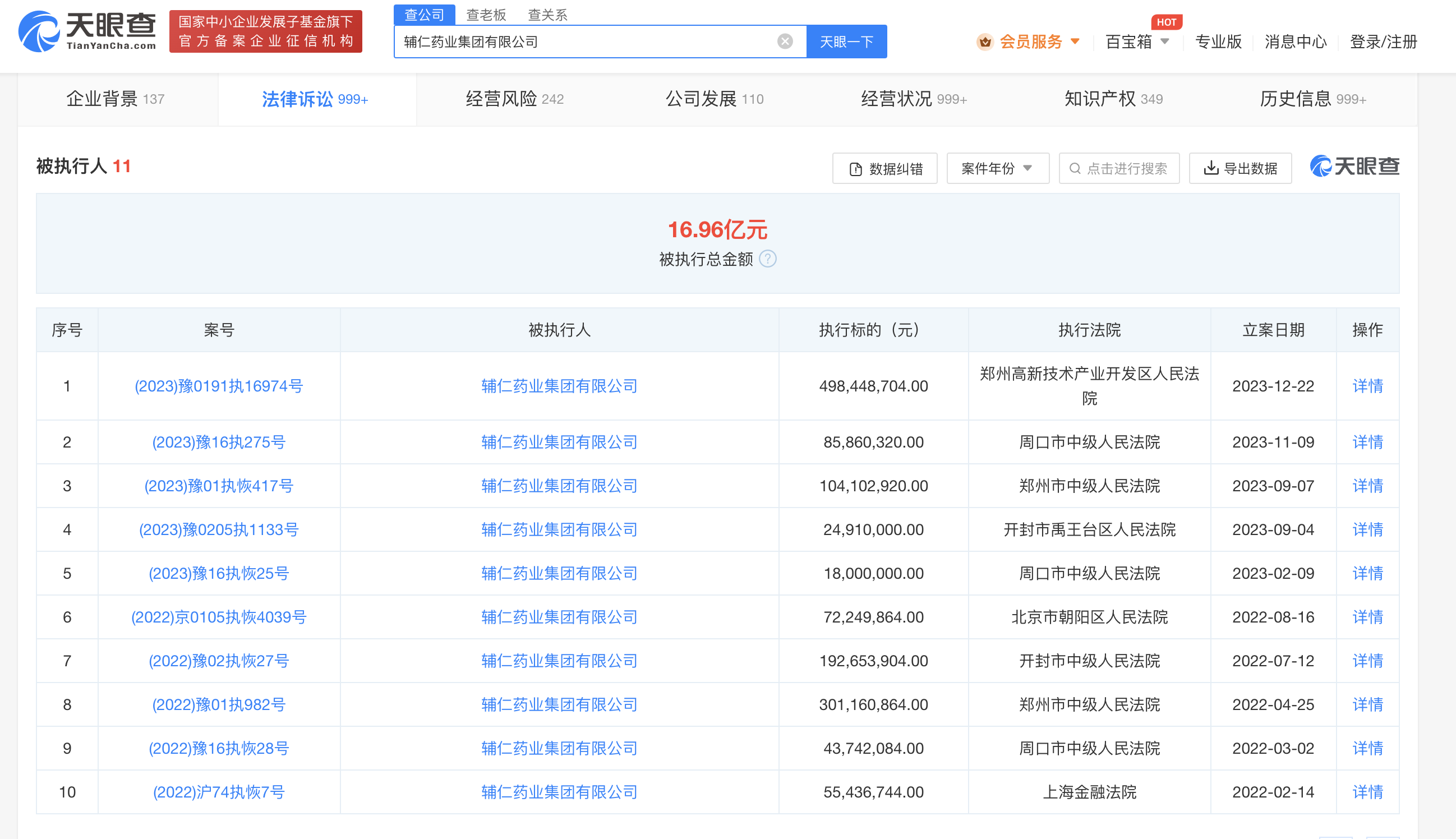View 详情 for the 2023-09-04 case
This screenshot has height=839, width=1456.
1368,529
